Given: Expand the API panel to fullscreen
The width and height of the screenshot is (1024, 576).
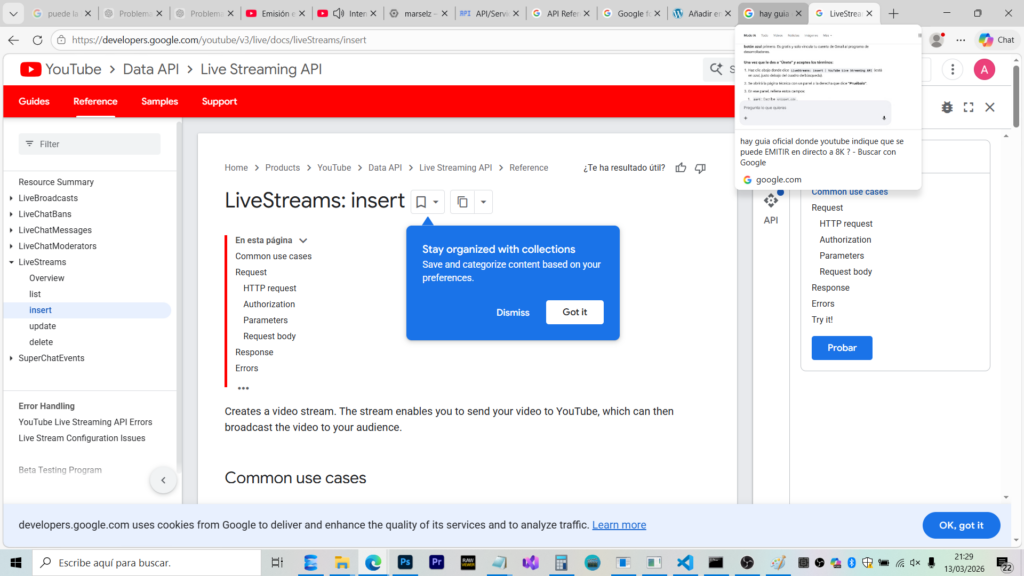Looking at the screenshot, I should coord(968,107).
